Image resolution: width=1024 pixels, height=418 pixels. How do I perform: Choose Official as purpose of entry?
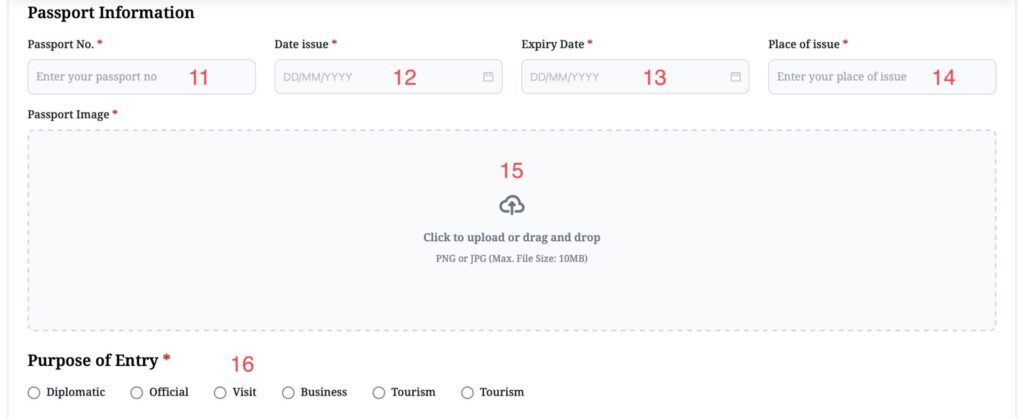click(x=136, y=393)
